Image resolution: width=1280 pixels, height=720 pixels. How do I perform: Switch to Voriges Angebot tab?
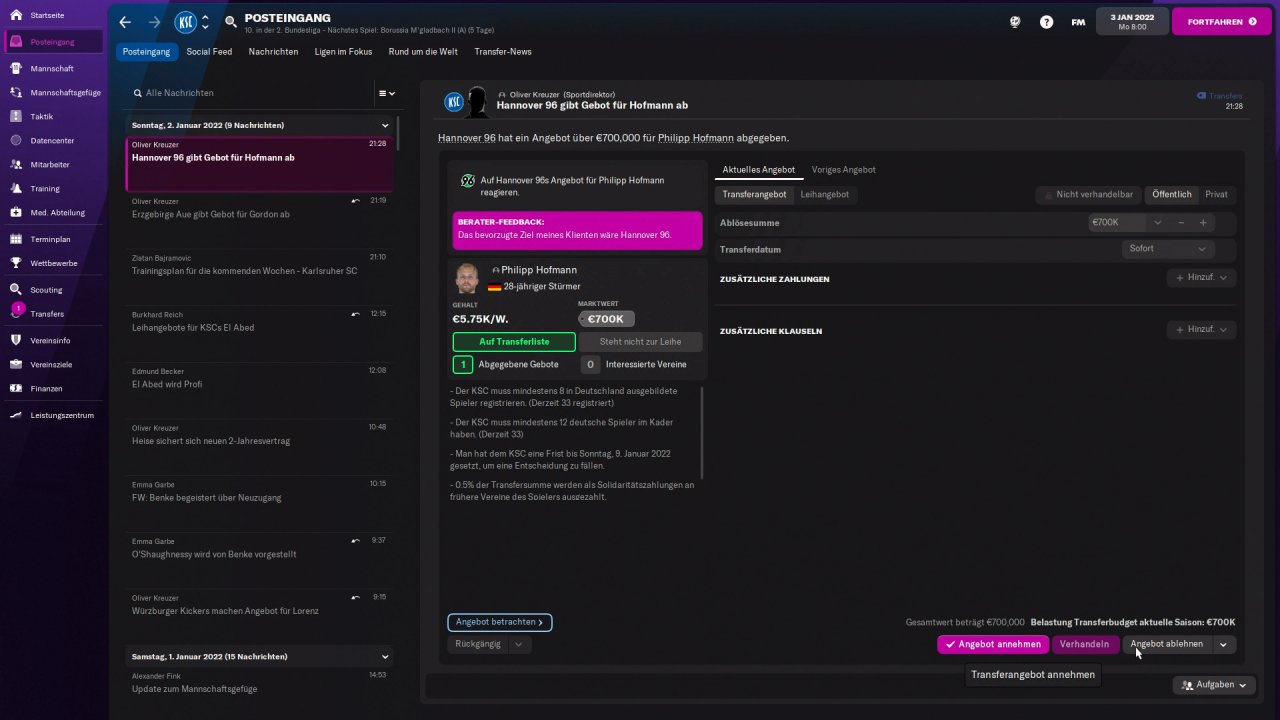pos(843,170)
